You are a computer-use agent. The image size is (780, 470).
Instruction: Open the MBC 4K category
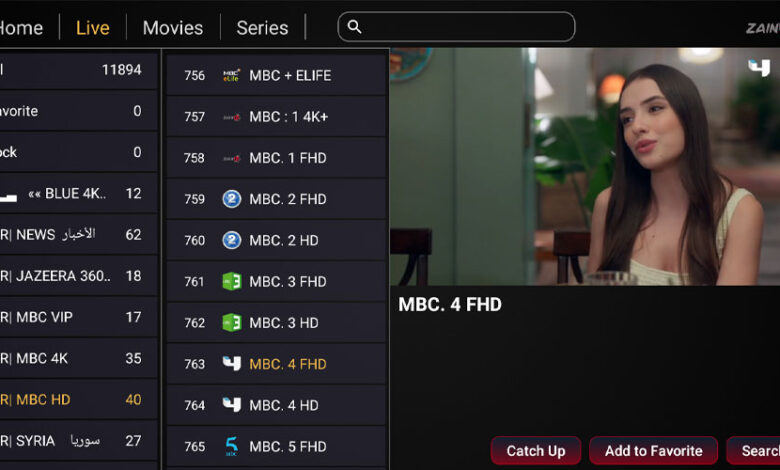coord(79,358)
